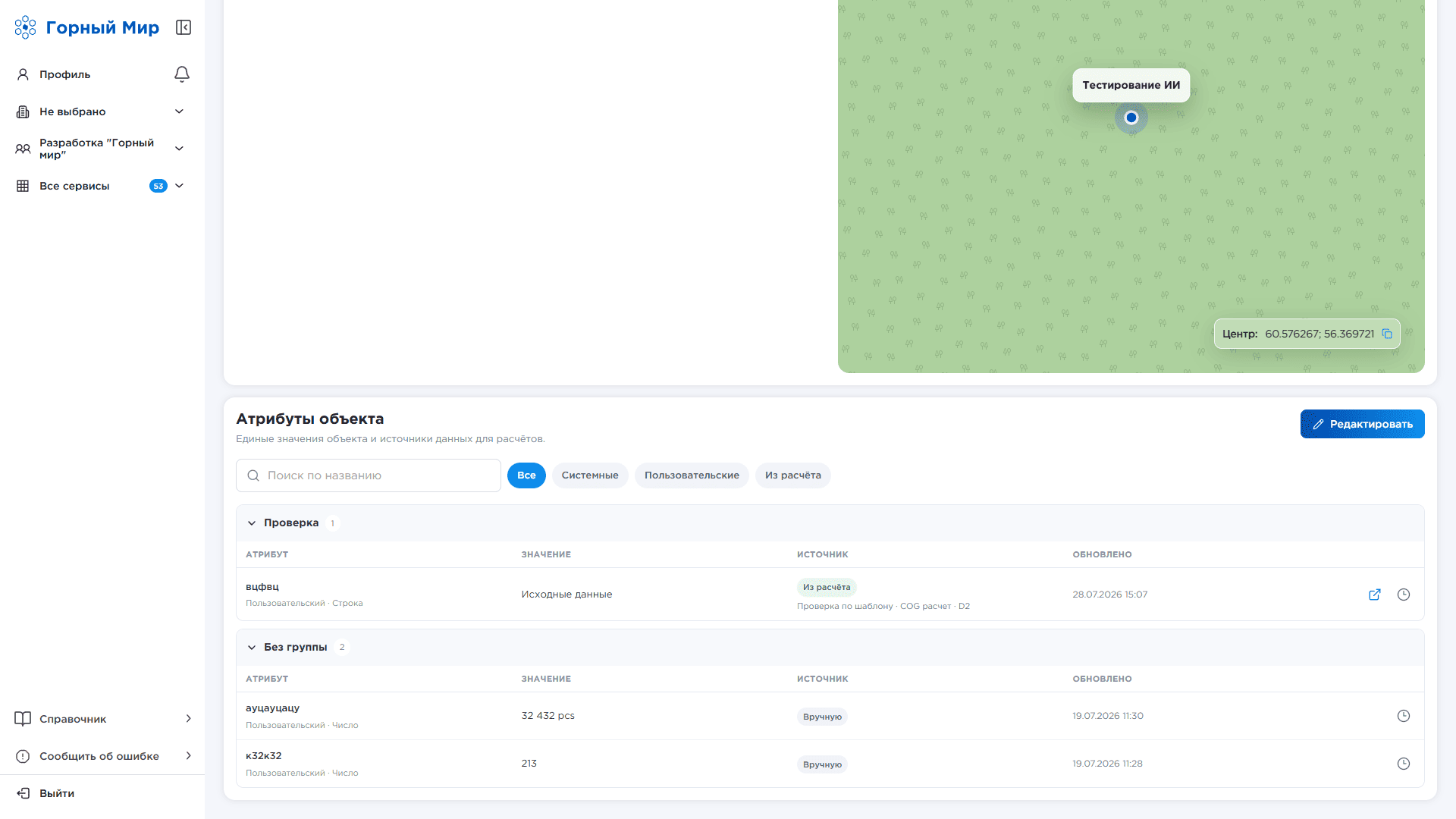The image size is (1456, 819).
Task: Click the Справочник book icon
Action: pos(23,719)
